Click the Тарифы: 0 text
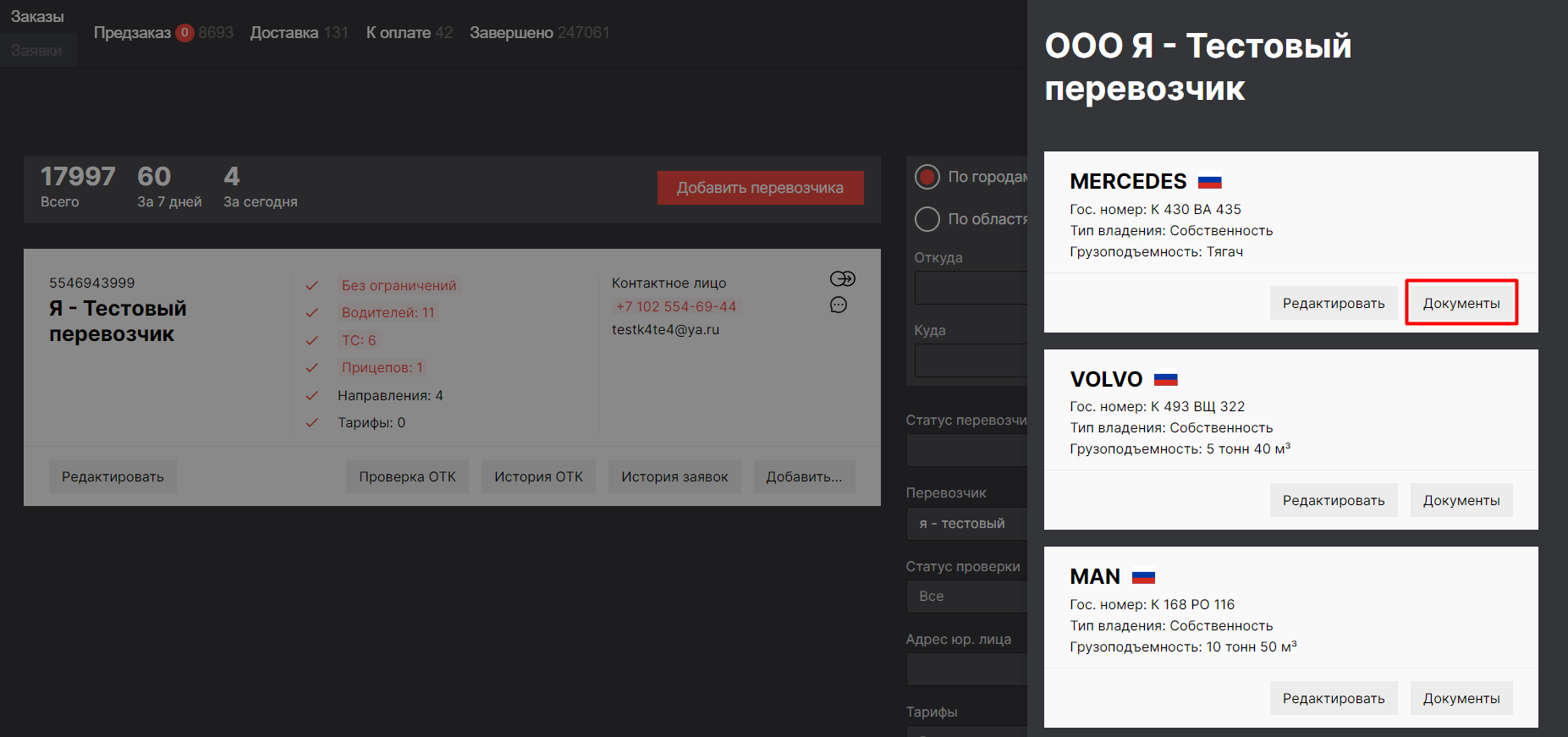The image size is (1568, 737). pos(371,422)
